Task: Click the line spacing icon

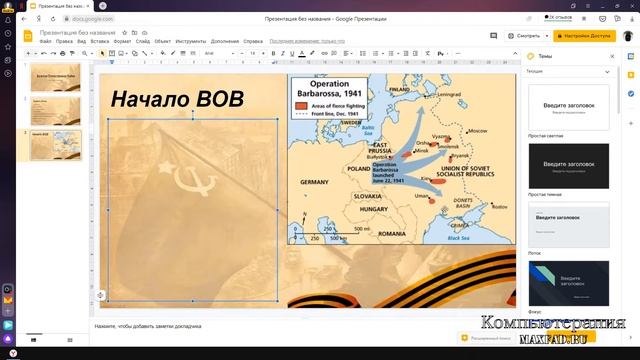Action: 363,53
